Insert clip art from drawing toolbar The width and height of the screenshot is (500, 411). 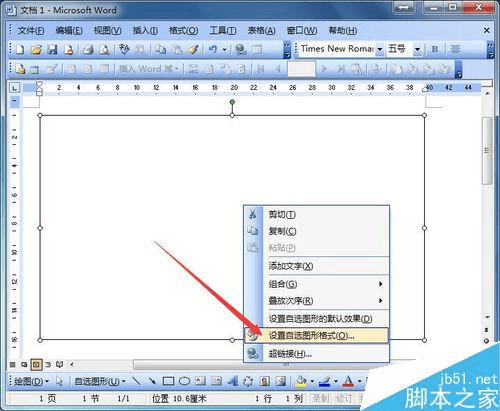point(265,381)
